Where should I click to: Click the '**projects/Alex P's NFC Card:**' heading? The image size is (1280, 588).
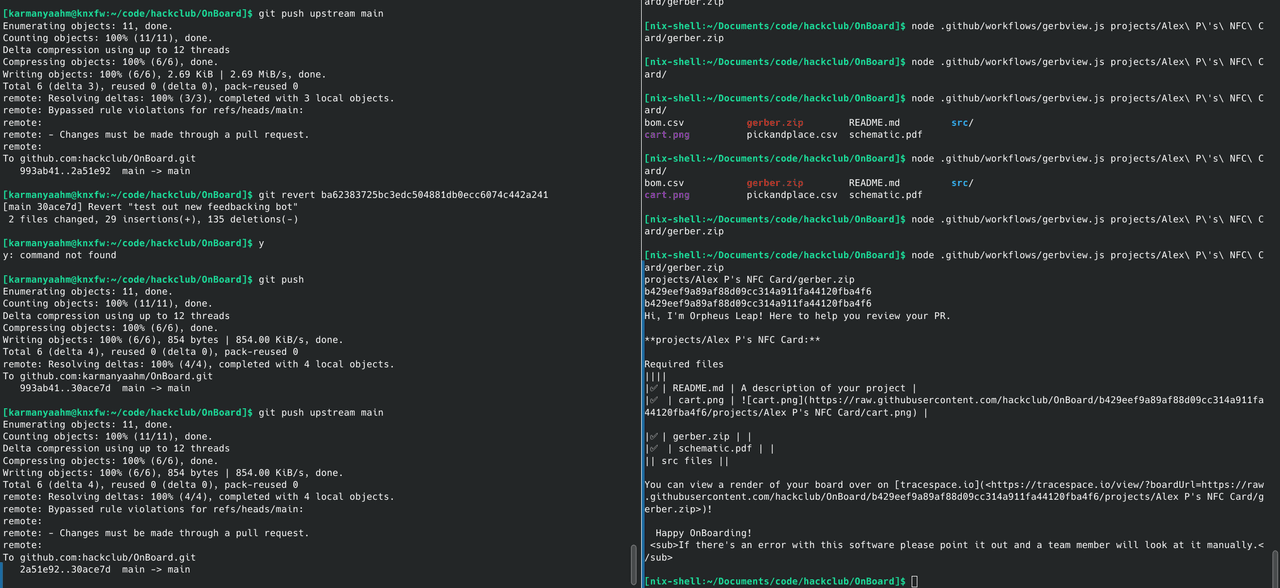pyautogui.click(x=732, y=340)
